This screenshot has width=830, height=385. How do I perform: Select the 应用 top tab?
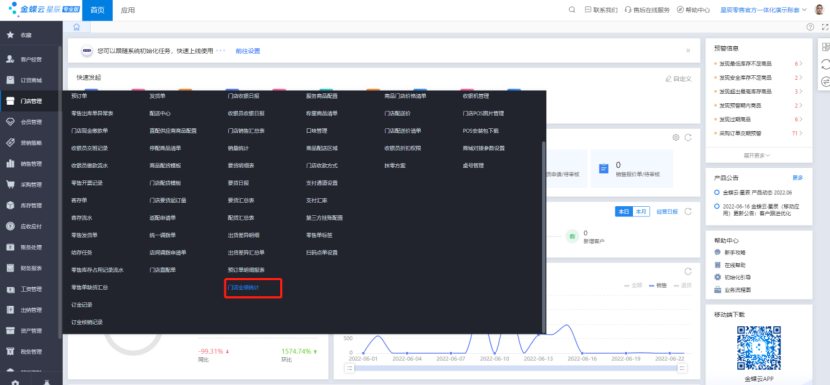(x=128, y=10)
